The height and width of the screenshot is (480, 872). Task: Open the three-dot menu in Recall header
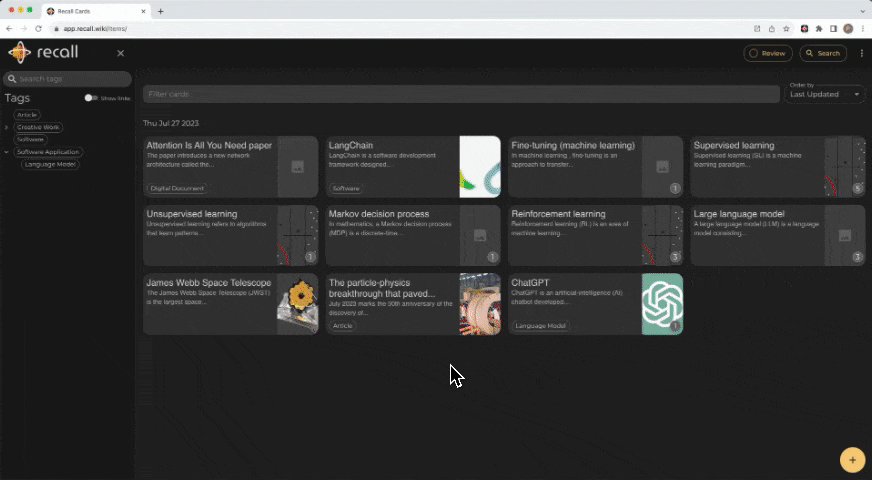coord(861,53)
